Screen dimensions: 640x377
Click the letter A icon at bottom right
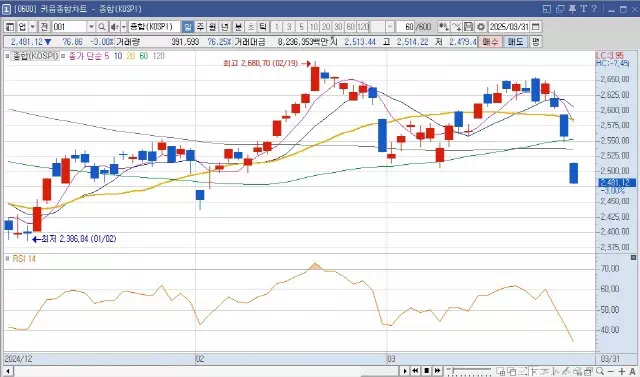[632, 371]
